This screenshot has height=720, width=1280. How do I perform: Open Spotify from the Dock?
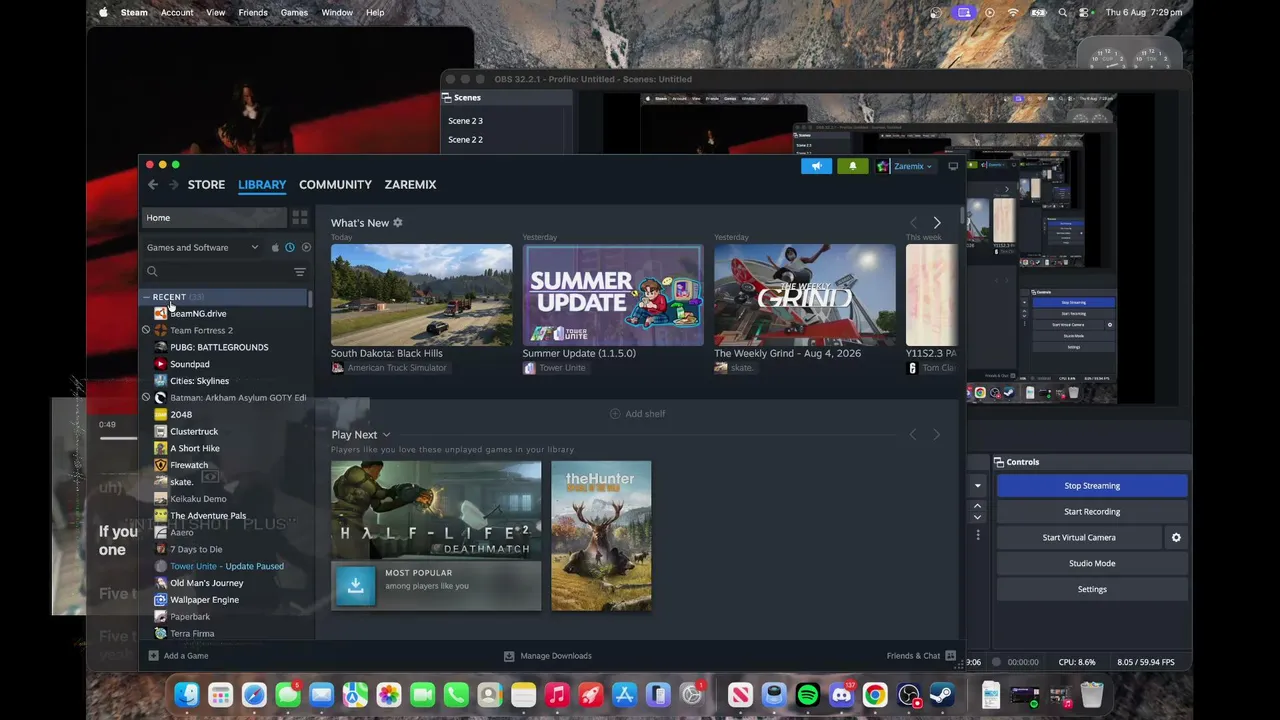coord(807,695)
